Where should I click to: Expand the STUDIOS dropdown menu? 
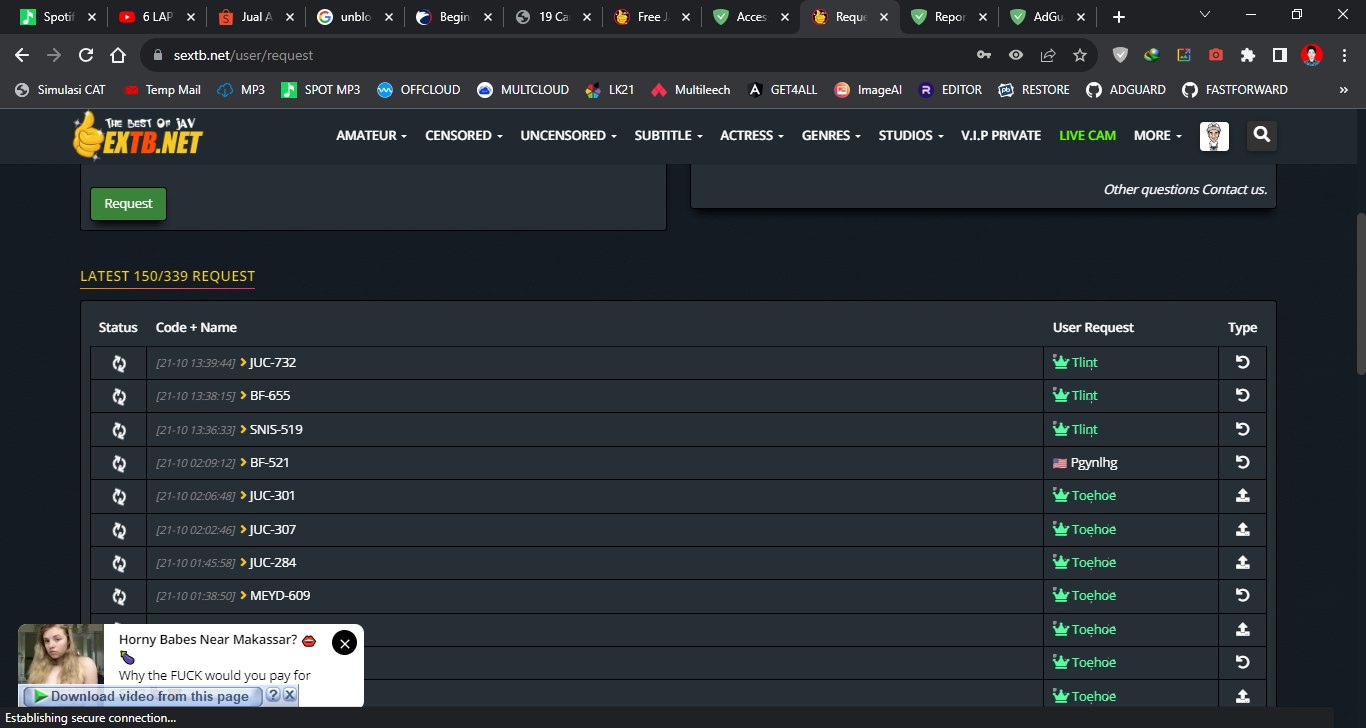pyautogui.click(x=910, y=136)
